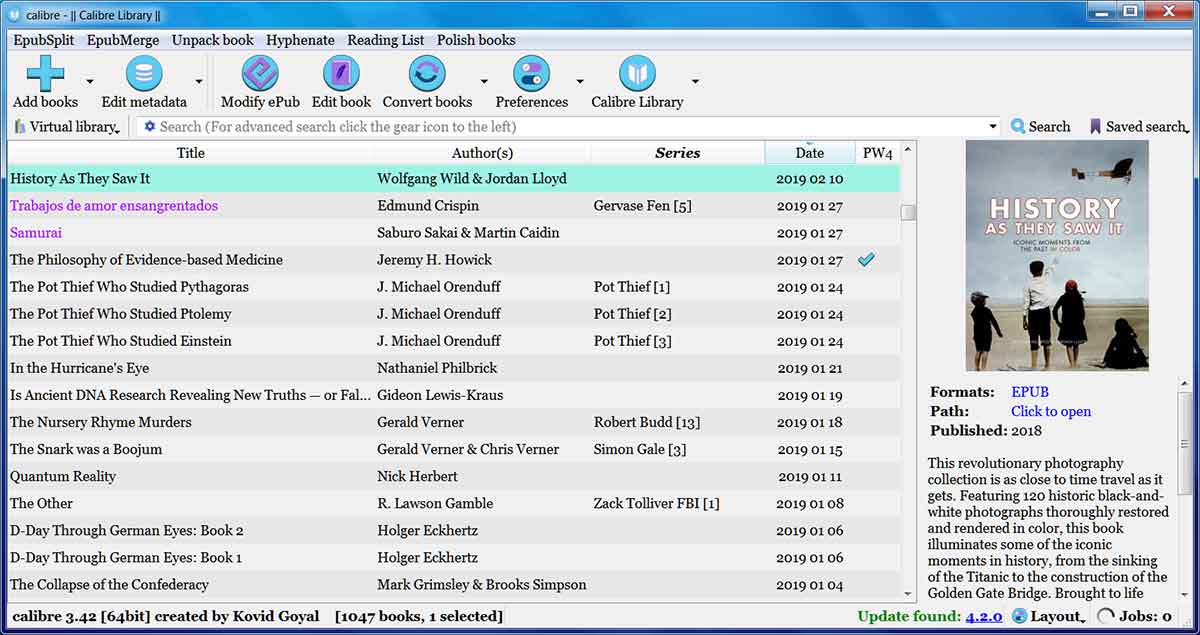Select 'D-Day Through German Eyes: Book 2'
Image resolution: width=1200 pixels, height=635 pixels.
coord(126,530)
